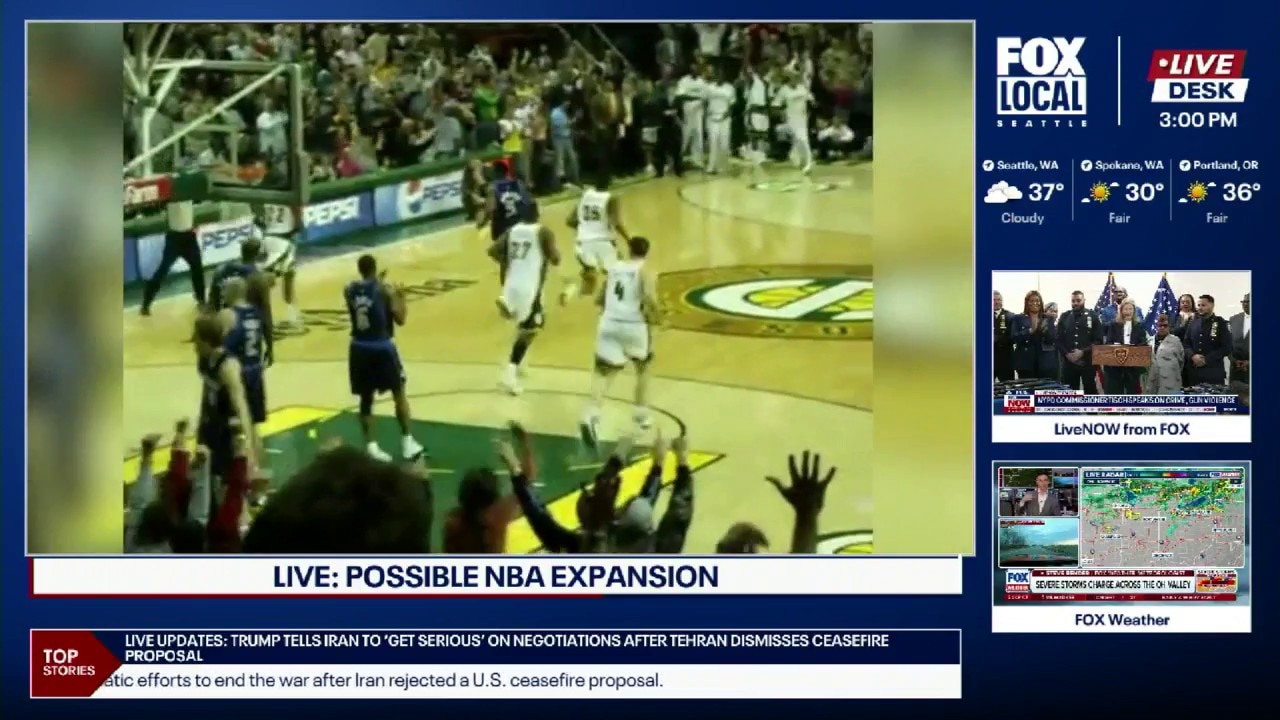Click the Trump Iran live updates headline

click(506, 647)
